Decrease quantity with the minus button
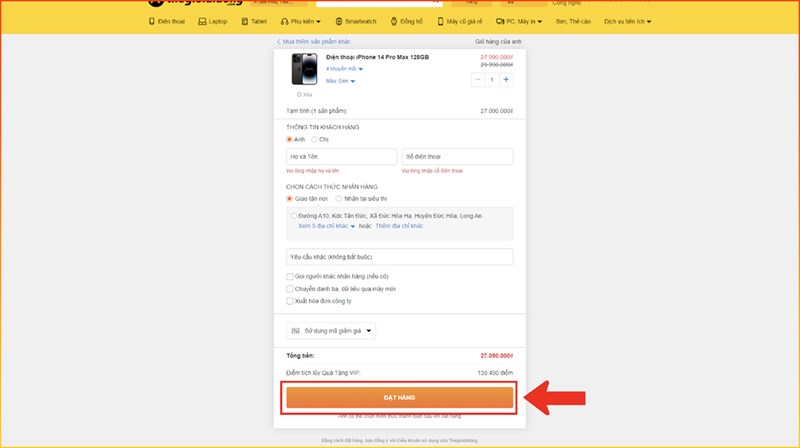This screenshot has width=800, height=448. point(478,80)
